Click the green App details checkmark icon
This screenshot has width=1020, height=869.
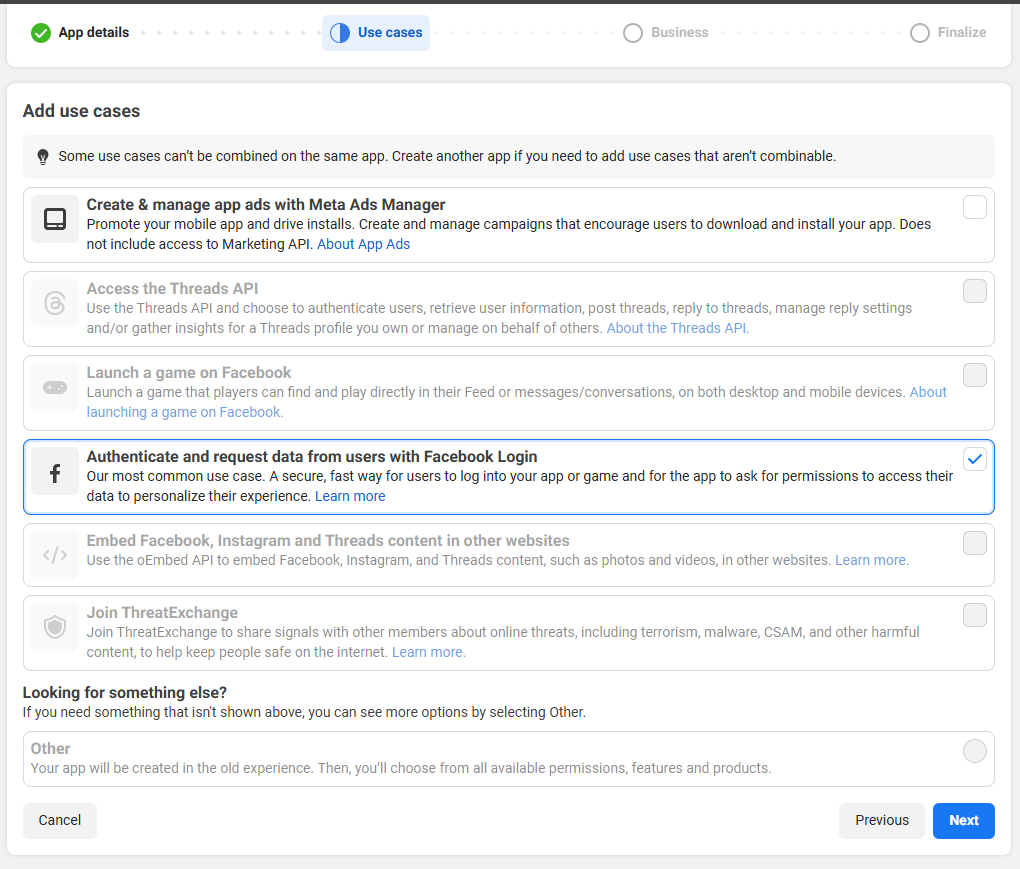(40, 33)
